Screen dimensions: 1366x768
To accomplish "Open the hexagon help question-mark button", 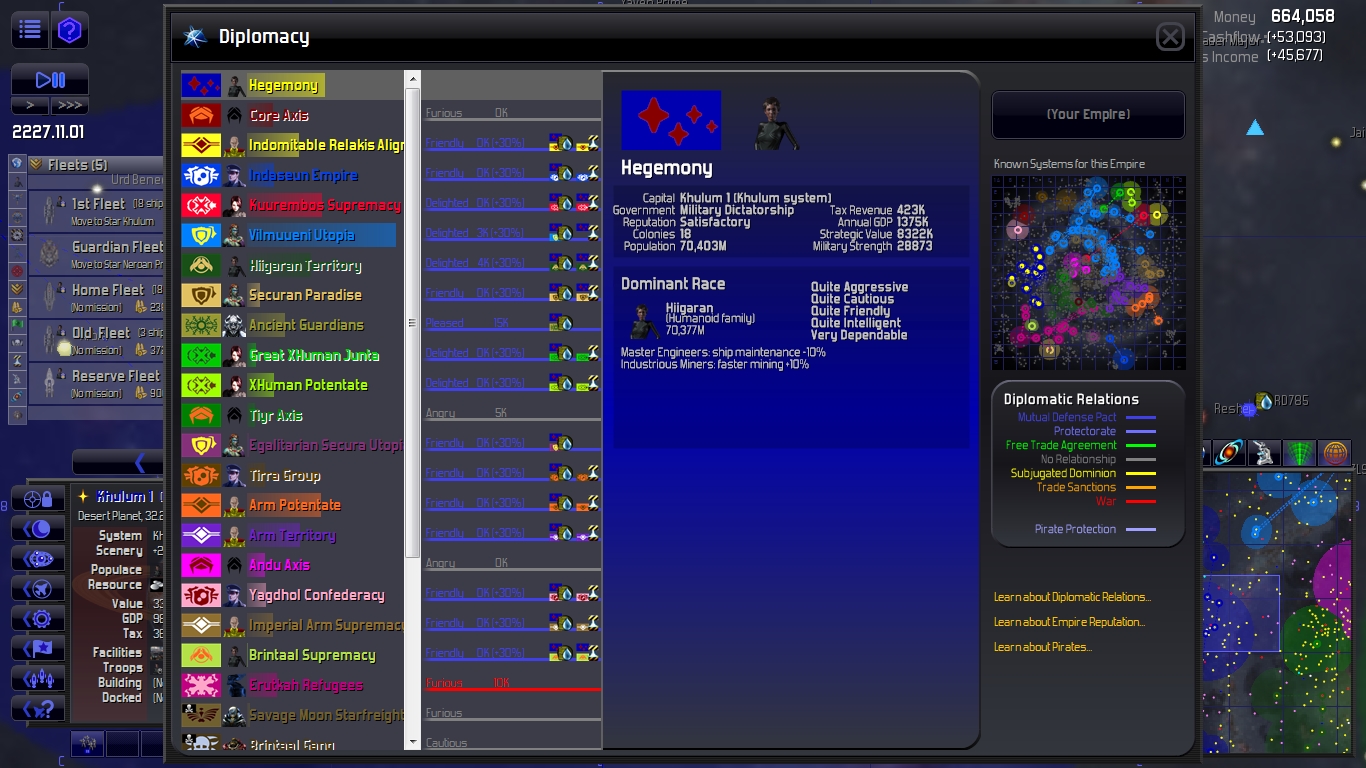I will pyautogui.click(x=69, y=30).
